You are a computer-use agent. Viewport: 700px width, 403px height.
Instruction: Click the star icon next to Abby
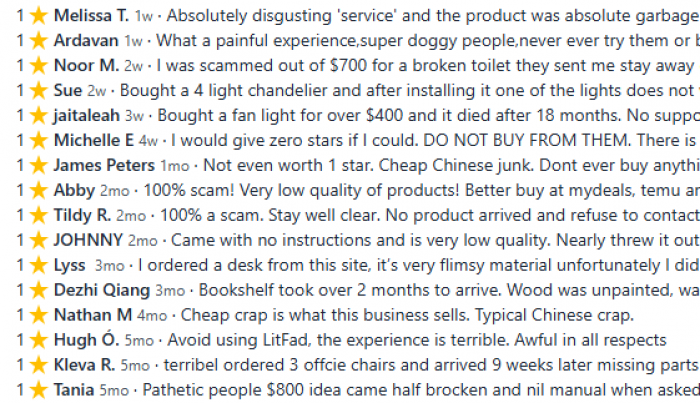click(39, 191)
